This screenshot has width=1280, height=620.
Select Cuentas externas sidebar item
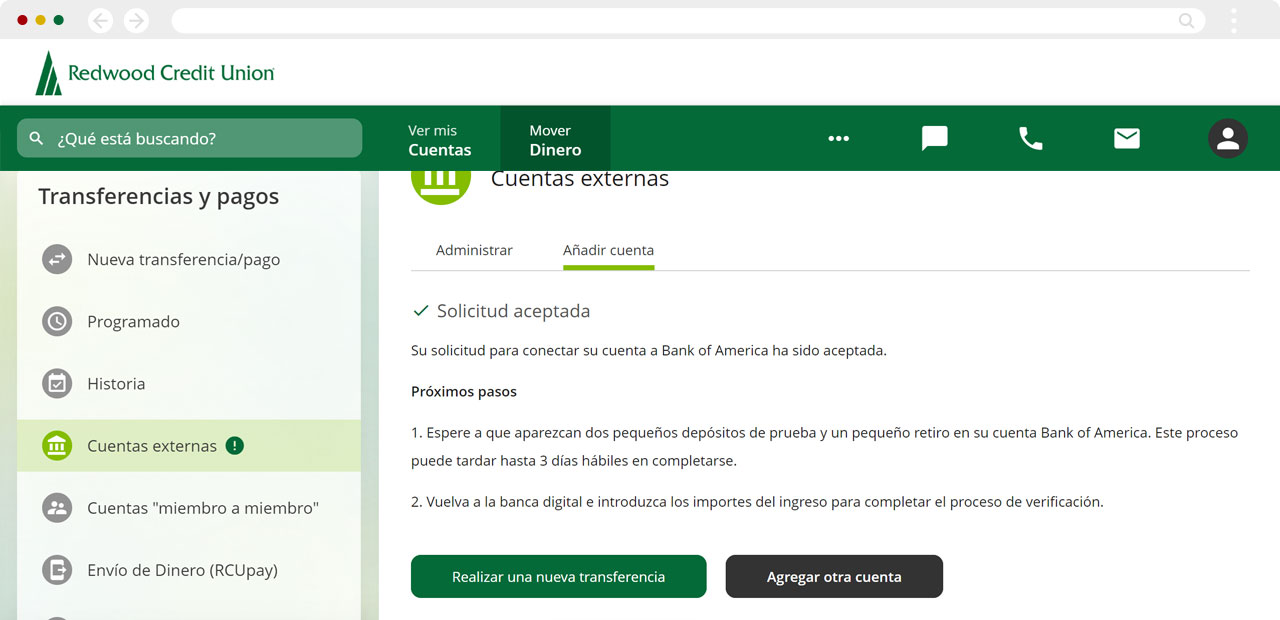click(x=189, y=446)
